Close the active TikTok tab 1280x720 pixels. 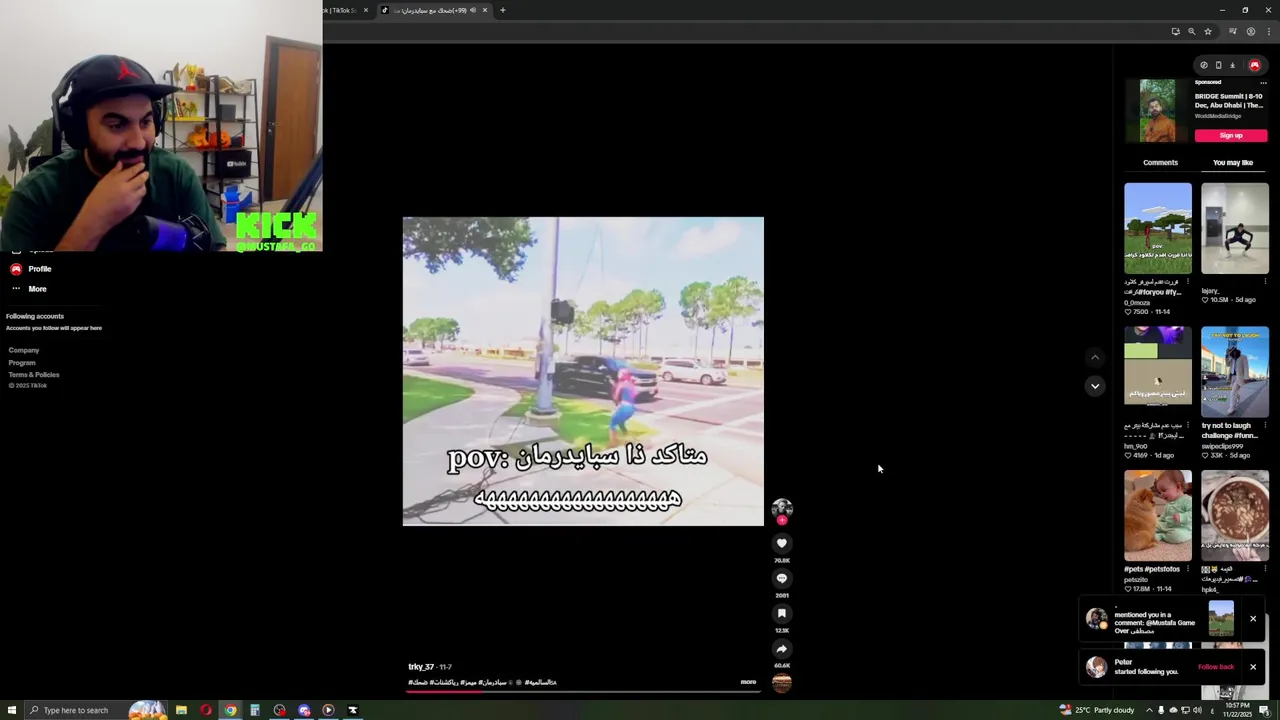[485, 10]
